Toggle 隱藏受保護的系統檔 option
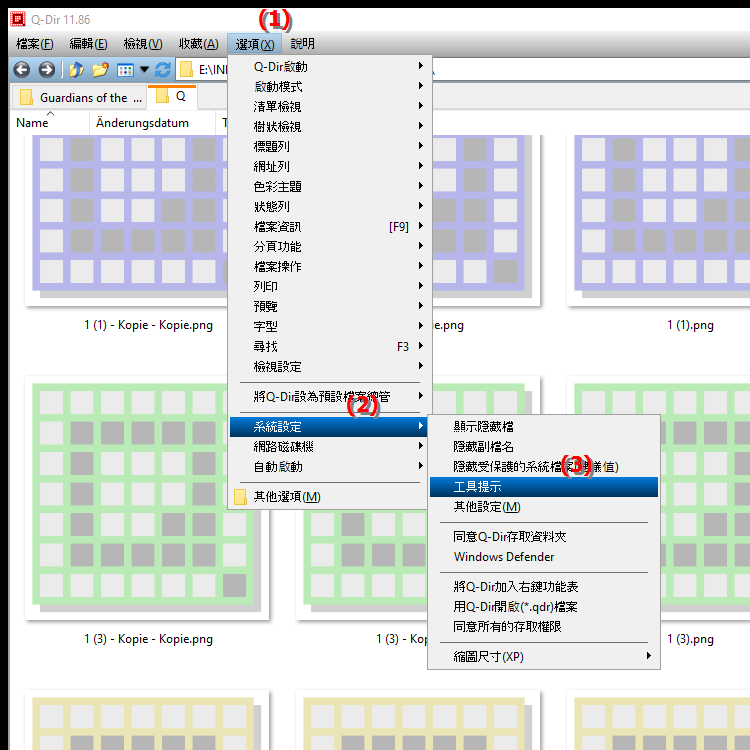Image resolution: width=750 pixels, height=750 pixels. [x=544, y=467]
